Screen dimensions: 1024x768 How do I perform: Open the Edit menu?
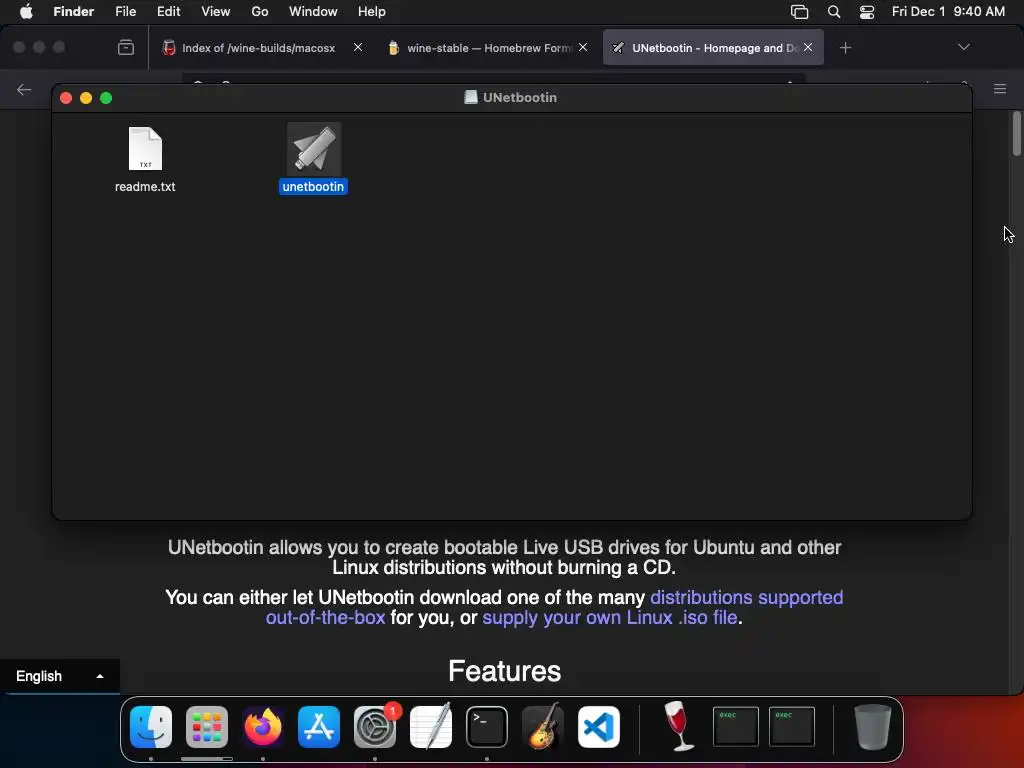(168, 12)
